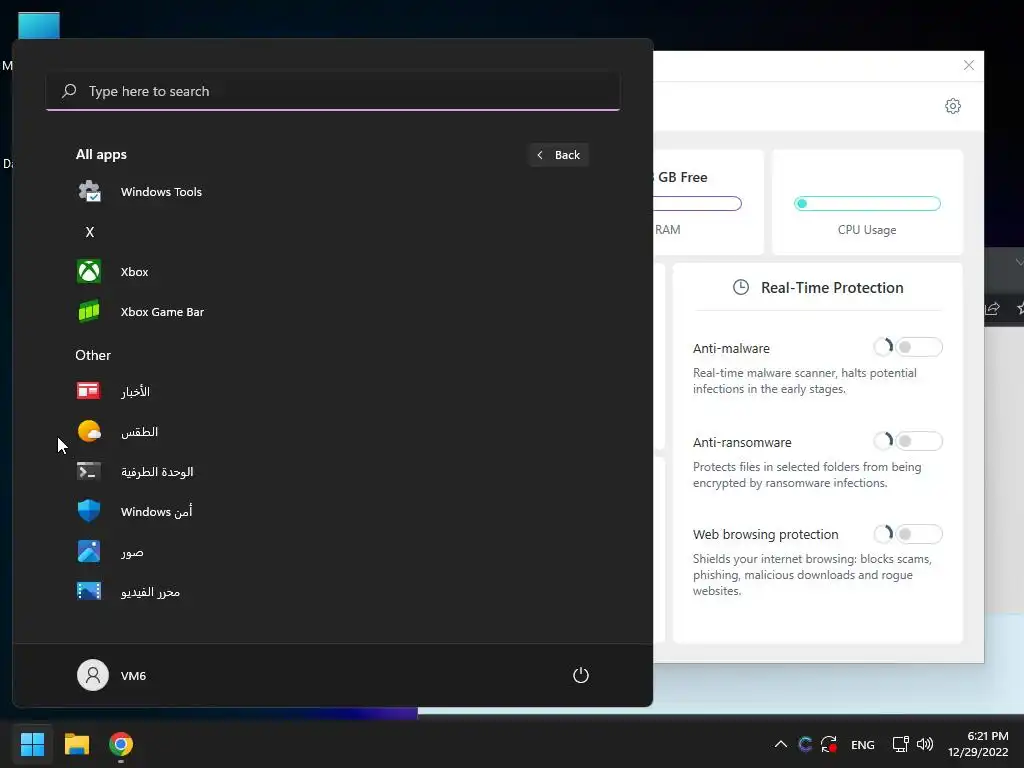
Task: Click the Windows Start button
Action: [x=32, y=744]
